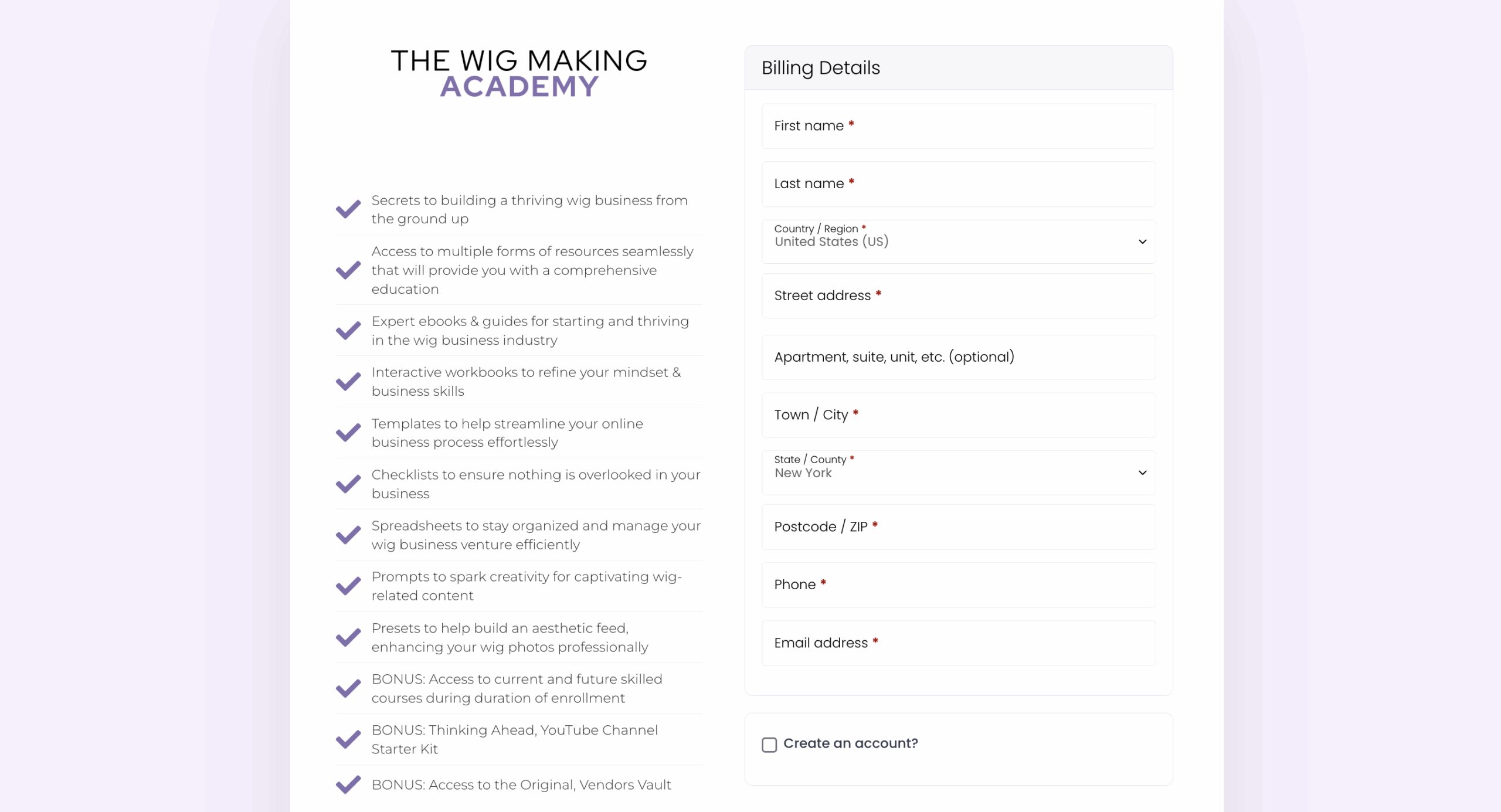The height and width of the screenshot is (812, 1501).
Task: Focus the Last name input
Action: tap(959, 184)
